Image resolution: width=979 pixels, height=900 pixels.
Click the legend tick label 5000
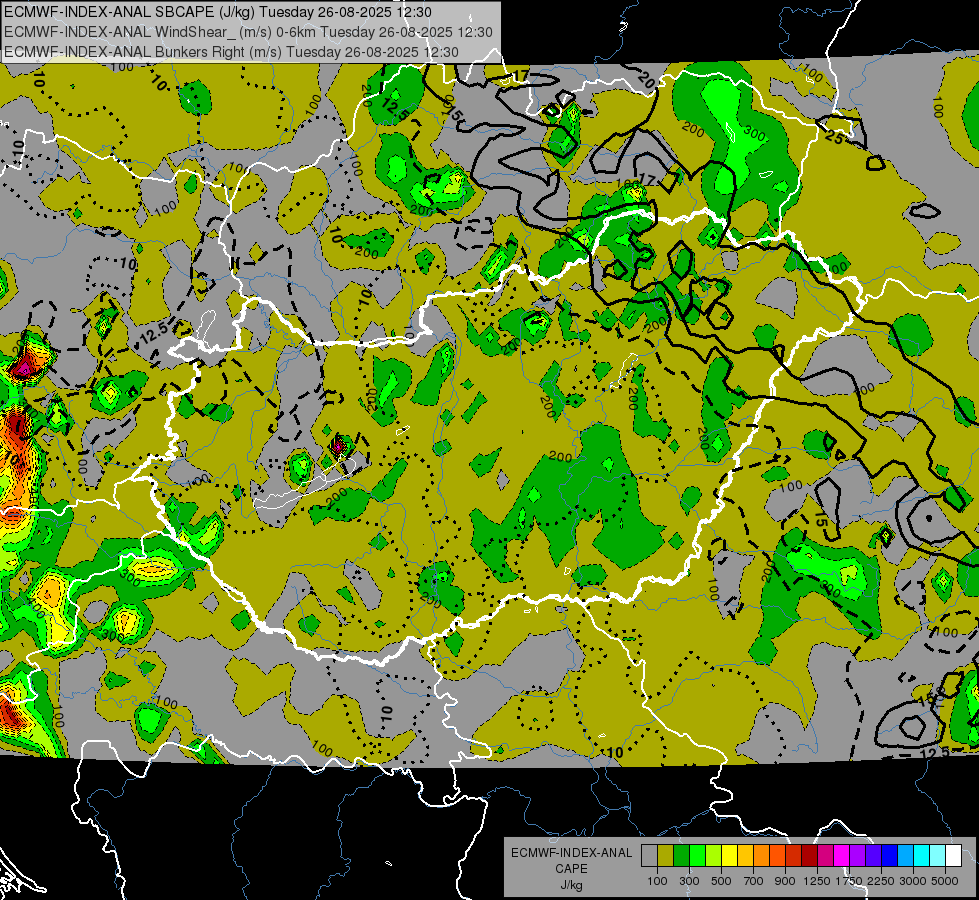[945, 881]
